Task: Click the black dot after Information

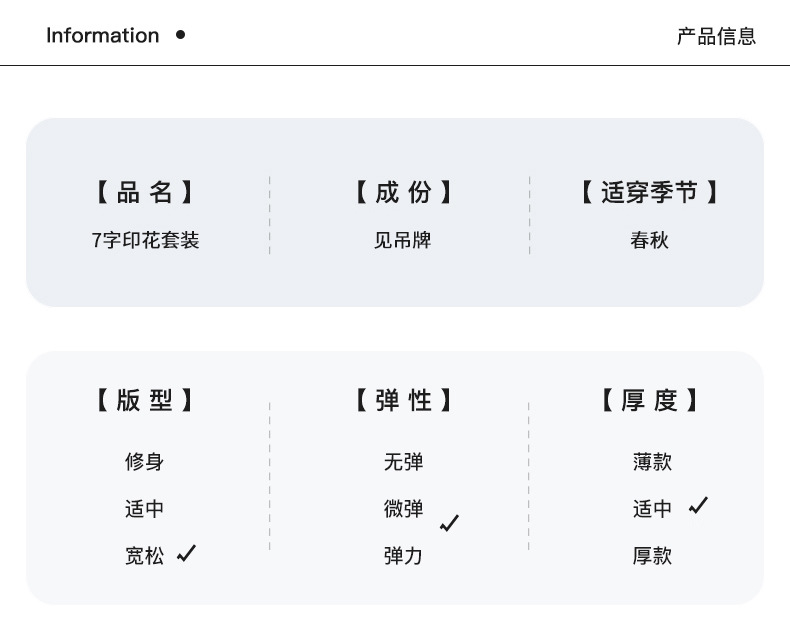Action: (x=180, y=35)
